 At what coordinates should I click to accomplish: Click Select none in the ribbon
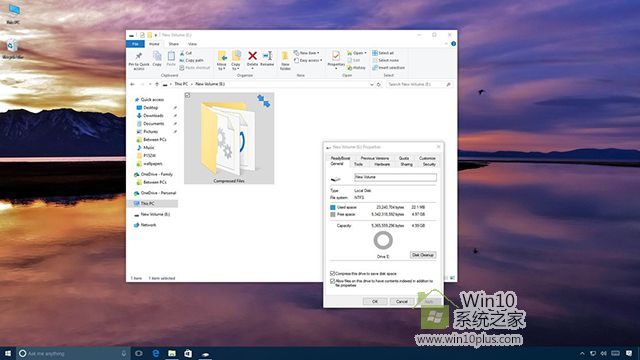[x=385, y=60]
